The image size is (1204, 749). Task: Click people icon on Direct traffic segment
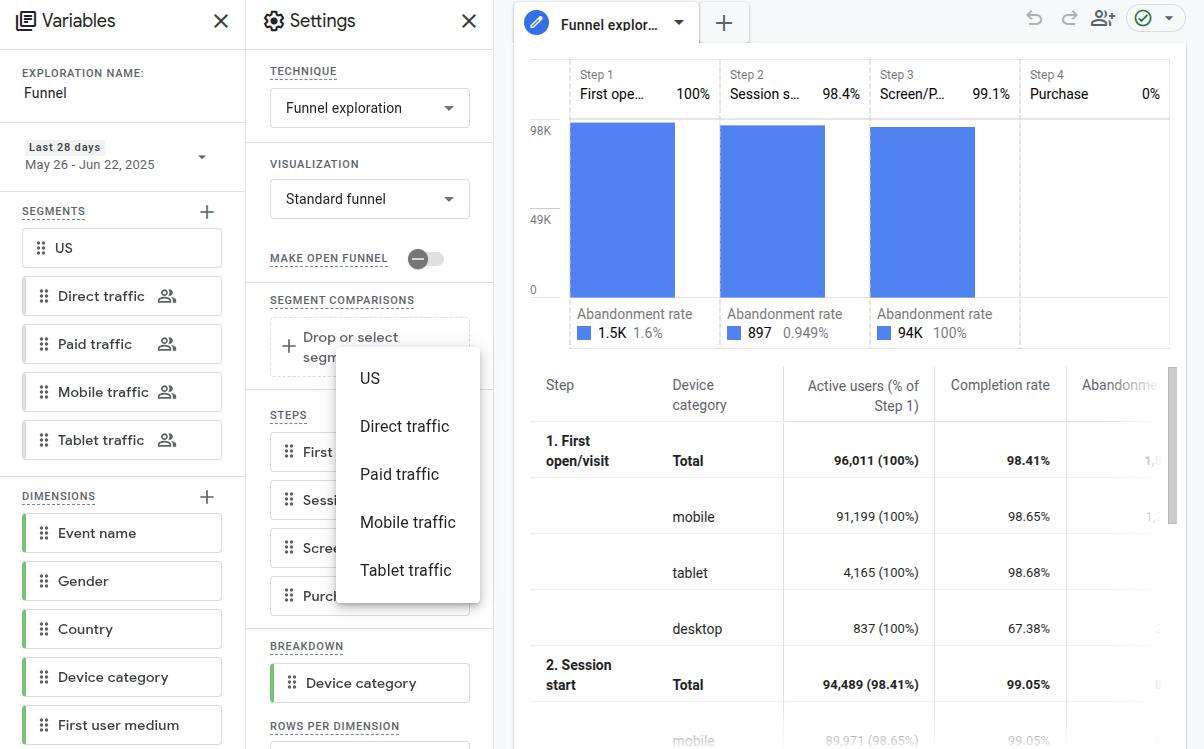[x=167, y=296]
